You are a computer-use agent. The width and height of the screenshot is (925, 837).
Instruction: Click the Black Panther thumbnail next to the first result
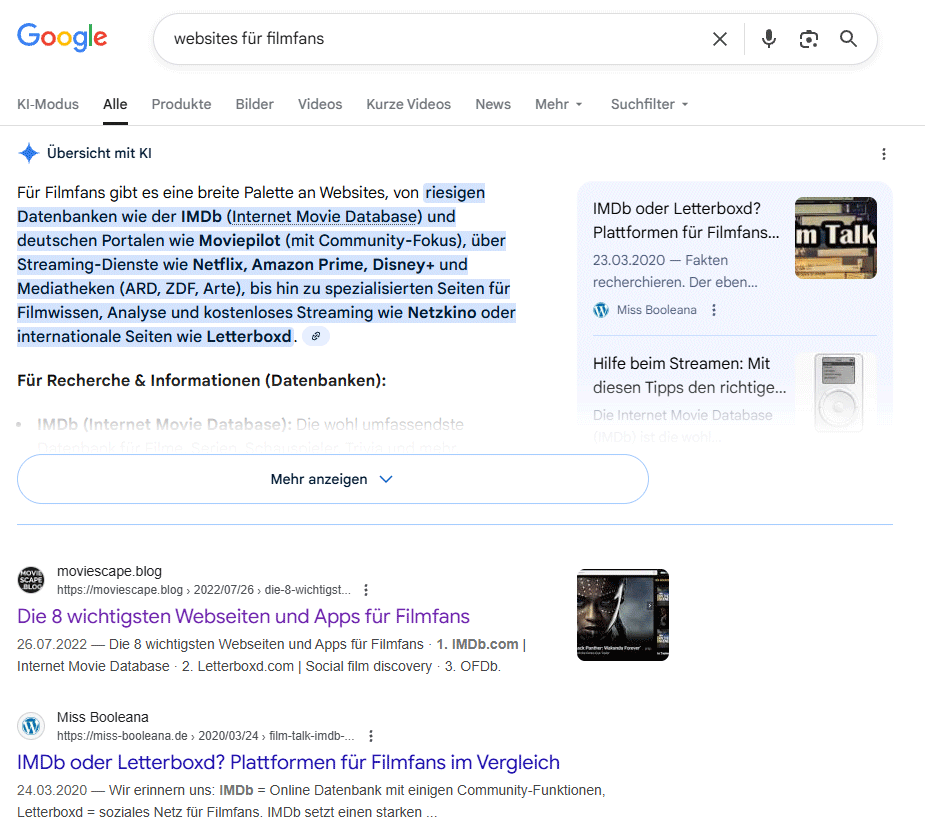pyautogui.click(x=622, y=614)
